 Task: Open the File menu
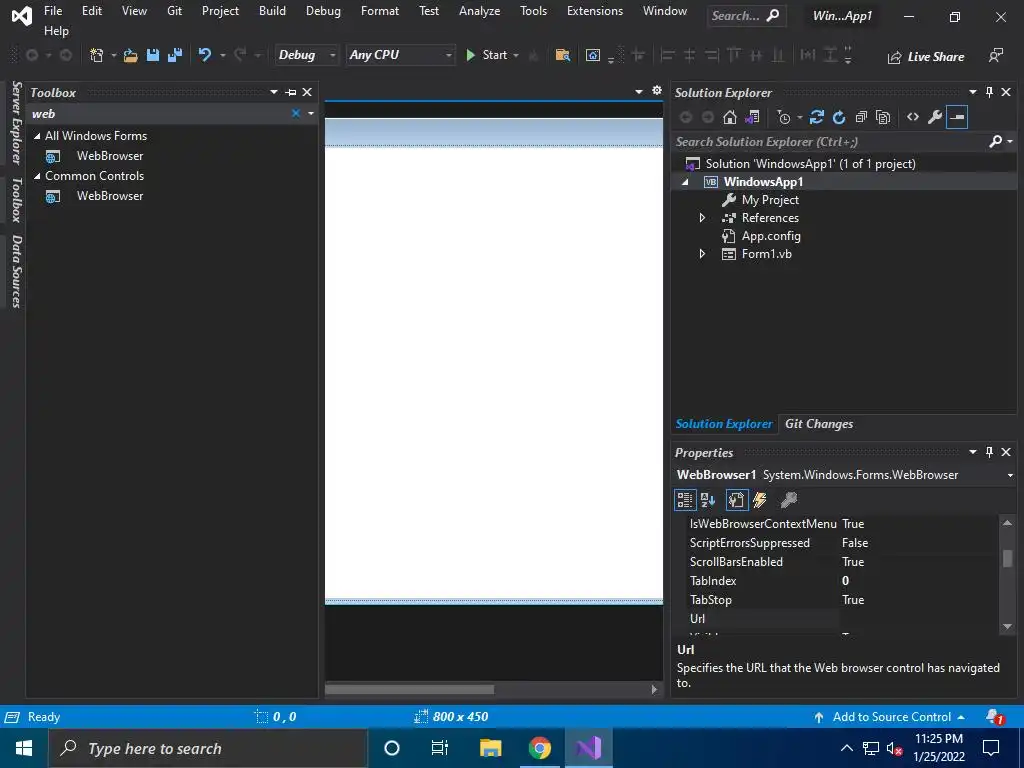click(53, 11)
